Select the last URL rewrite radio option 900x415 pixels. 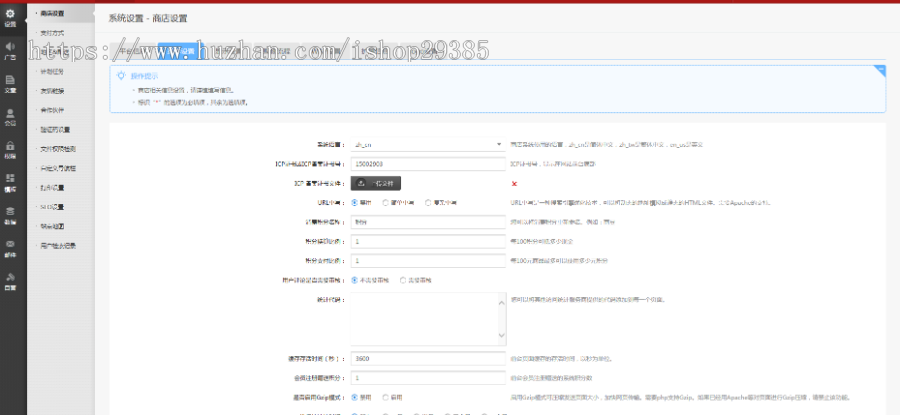[428, 203]
